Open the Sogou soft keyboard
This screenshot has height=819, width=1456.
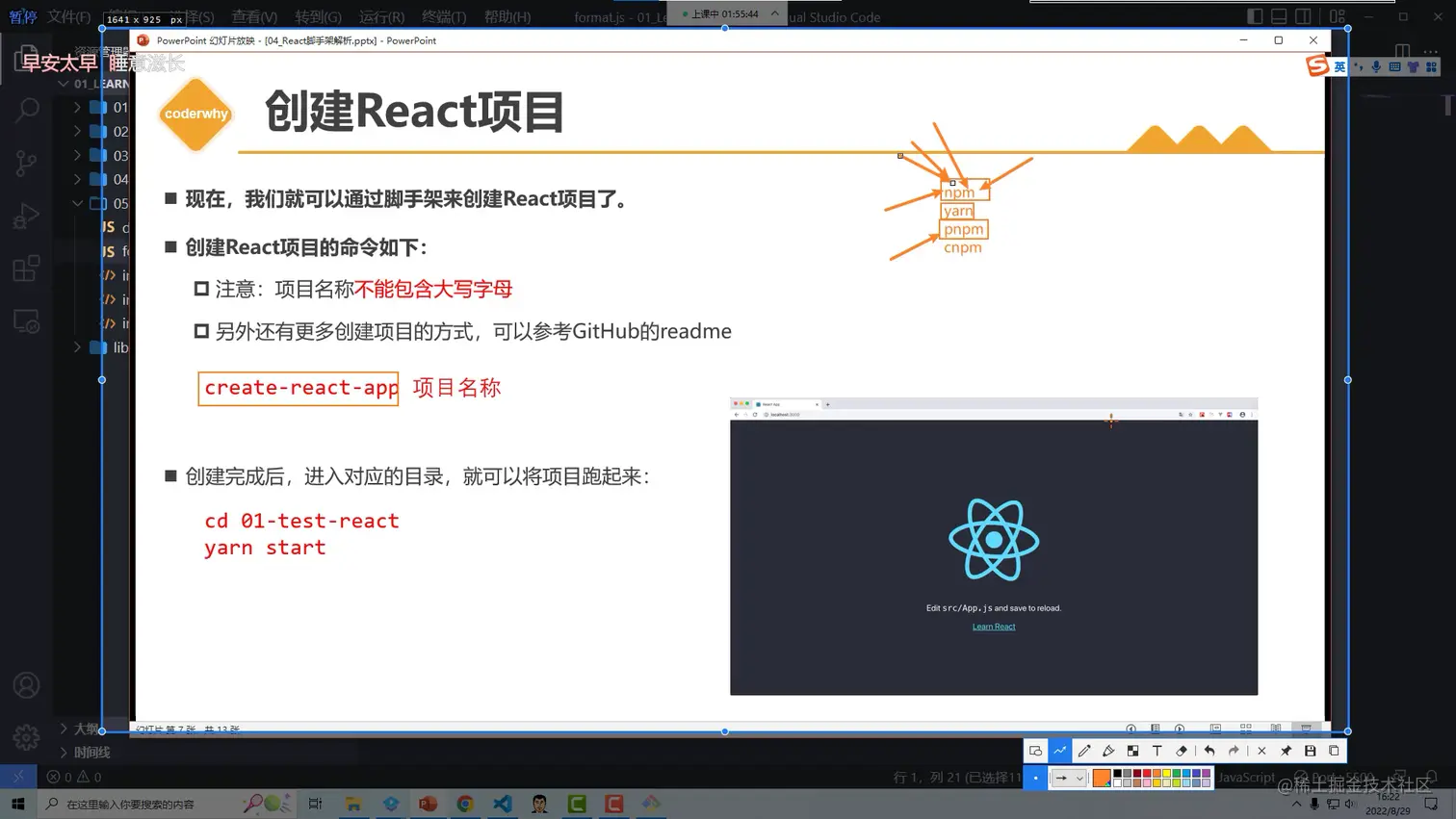tap(1394, 66)
